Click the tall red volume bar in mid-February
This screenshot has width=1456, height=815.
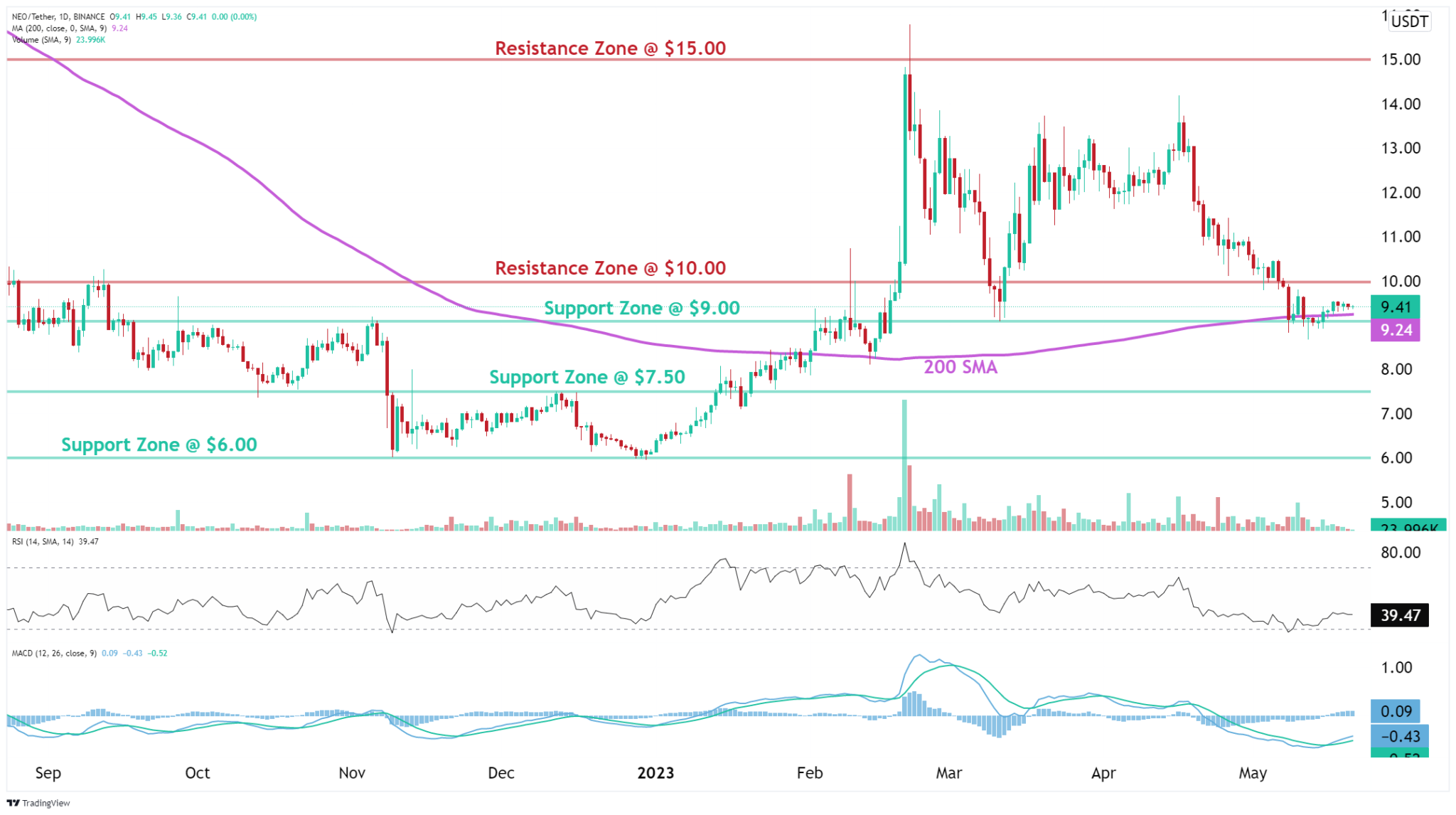click(850, 502)
